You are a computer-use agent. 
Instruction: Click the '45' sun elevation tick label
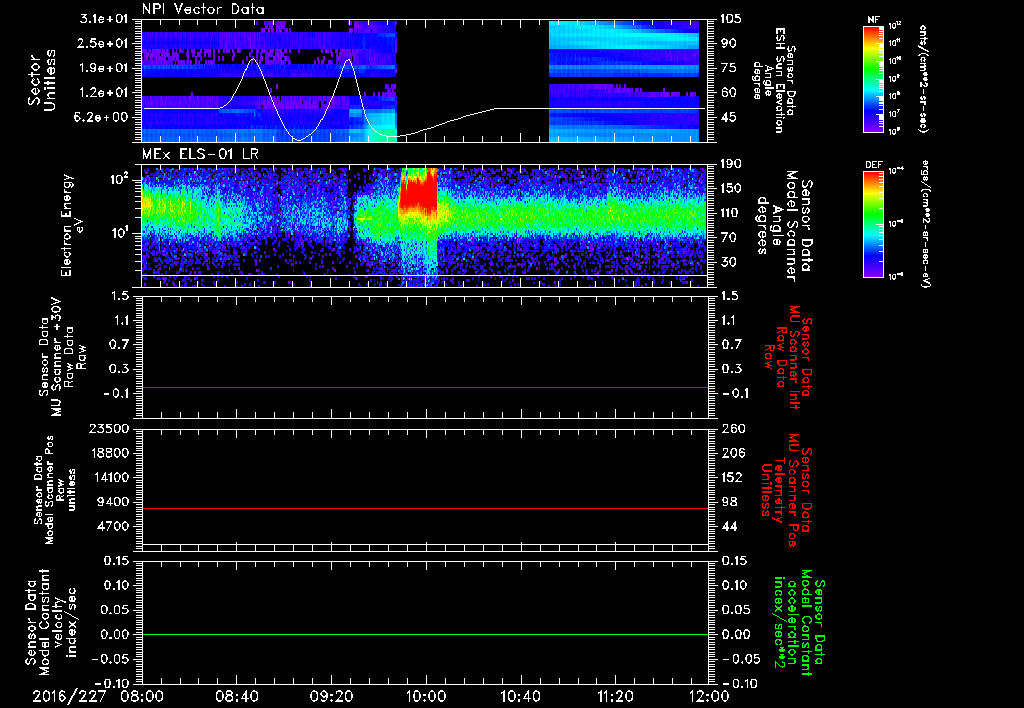pos(728,118)
